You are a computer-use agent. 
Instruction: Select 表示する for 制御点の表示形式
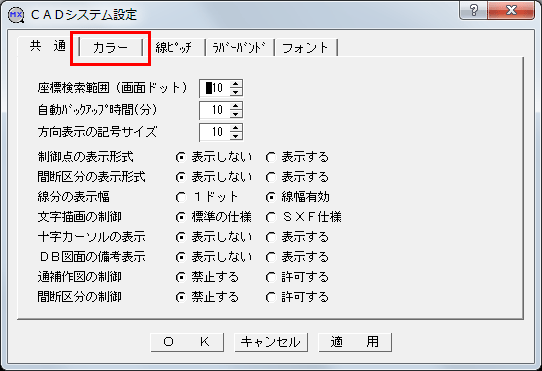coord(297,157)
